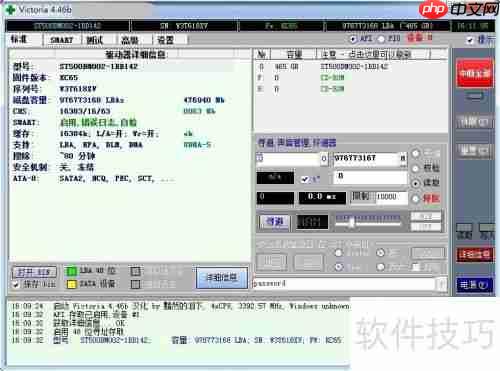The image size is (500, 371).
Task: Click the yellow SATA device indicator
Action: (x=71, y=284)
